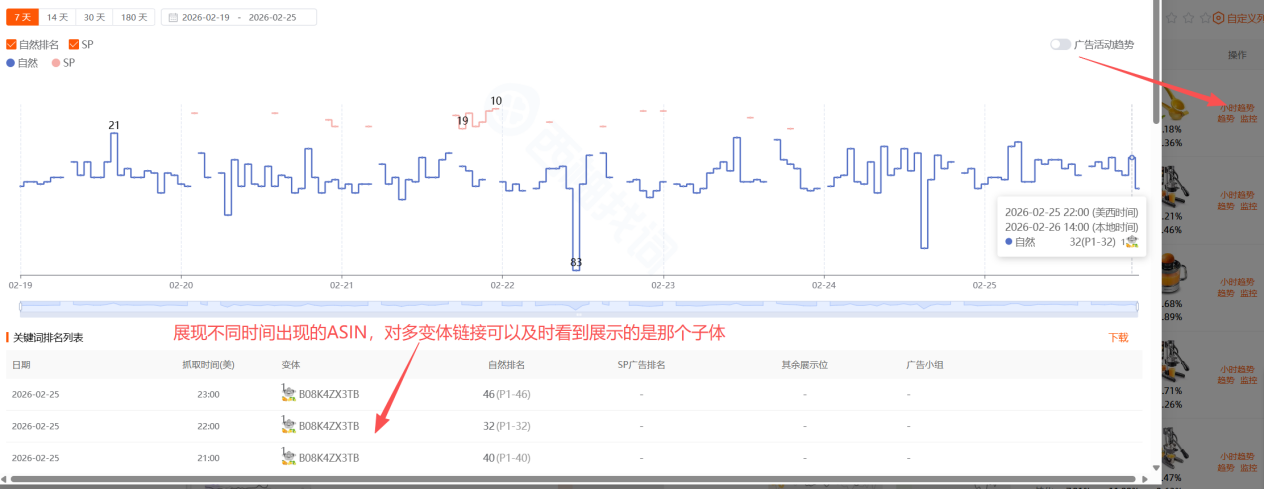Click the calendar icon in date range field
The width and height of the screenshot is (1264, 489).
point(173,18)
